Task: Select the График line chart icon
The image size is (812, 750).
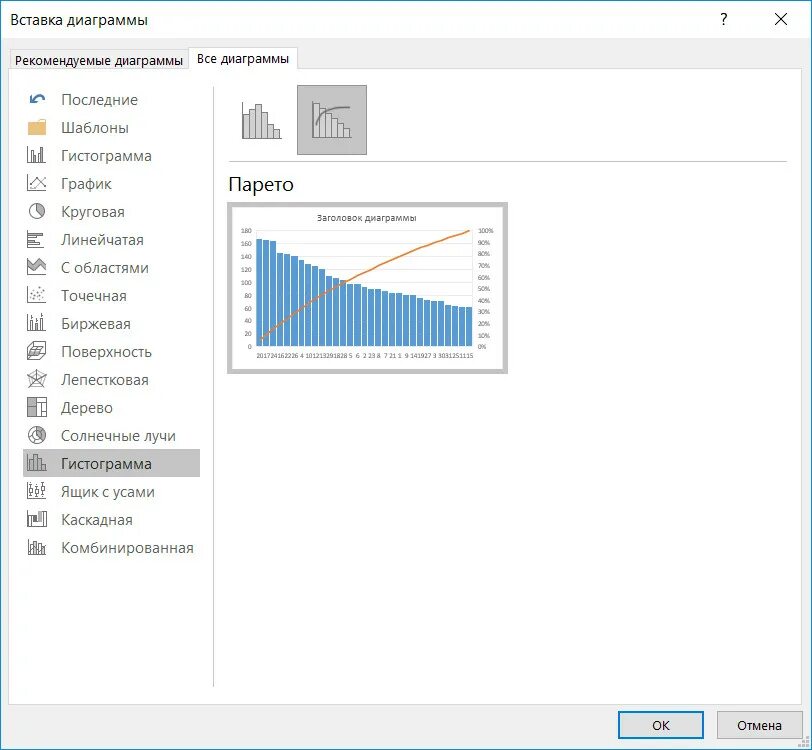Action: [37, 183]
